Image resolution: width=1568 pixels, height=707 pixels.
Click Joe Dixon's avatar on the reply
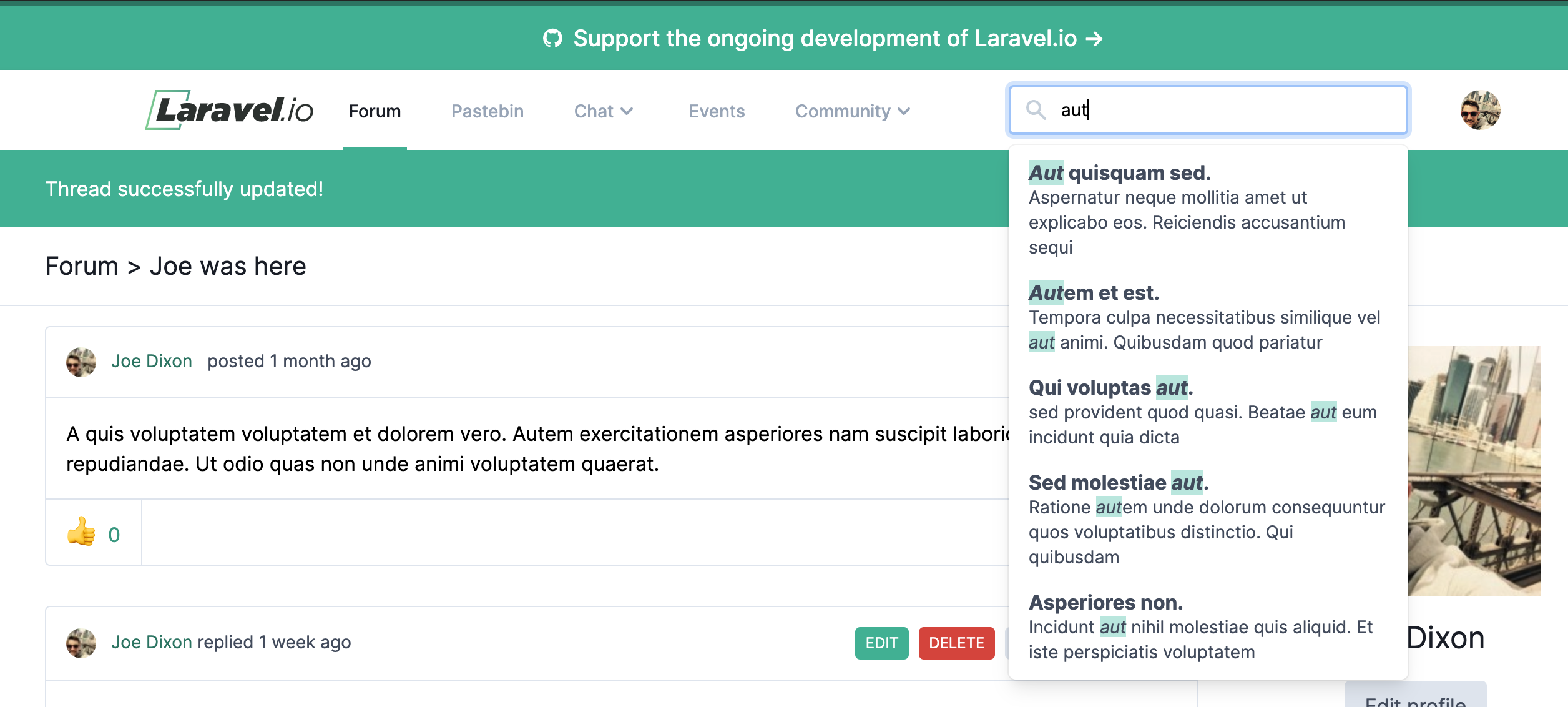coord(81,643)
